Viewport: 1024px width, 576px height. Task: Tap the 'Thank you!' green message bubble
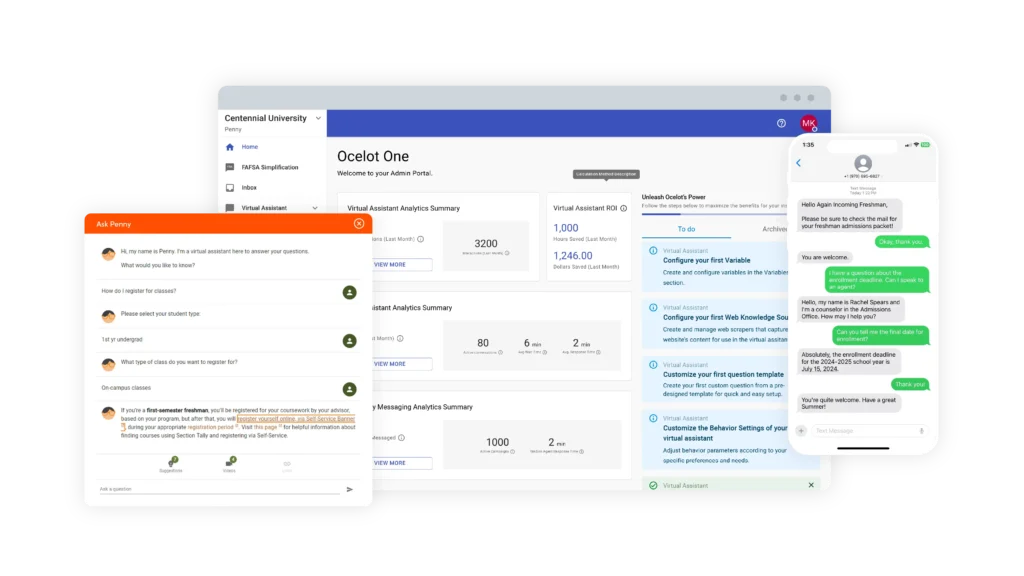[910, 384]
